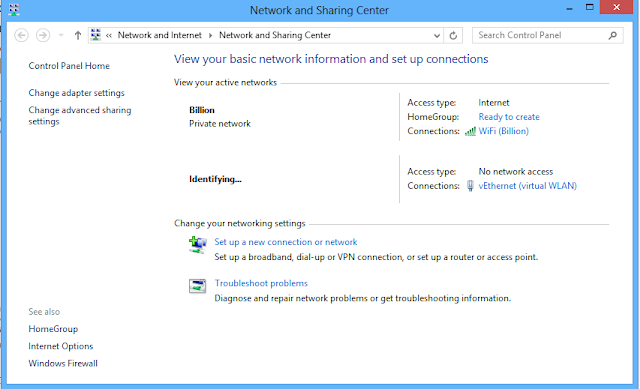Click the vEthernet adapter icon
Viewport: 640px width, 389px height.
470,186
